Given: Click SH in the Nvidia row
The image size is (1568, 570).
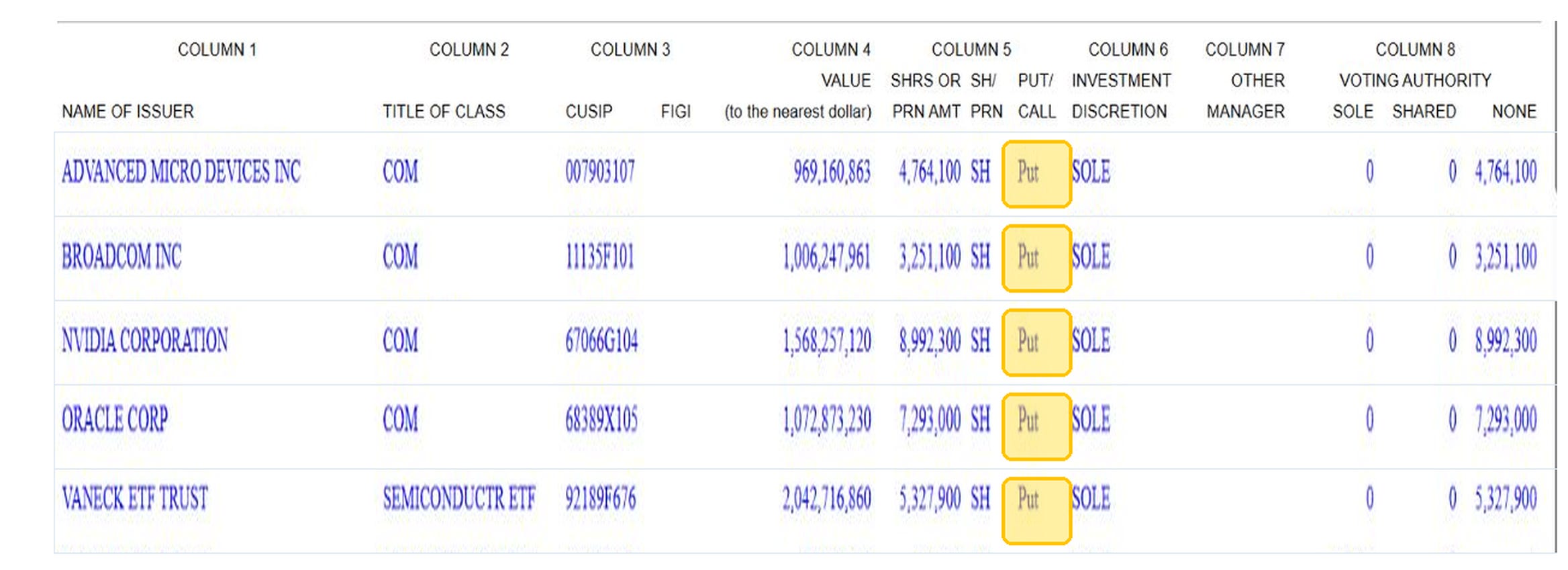Looking at the screenshot, I should [x=981, y=340].
